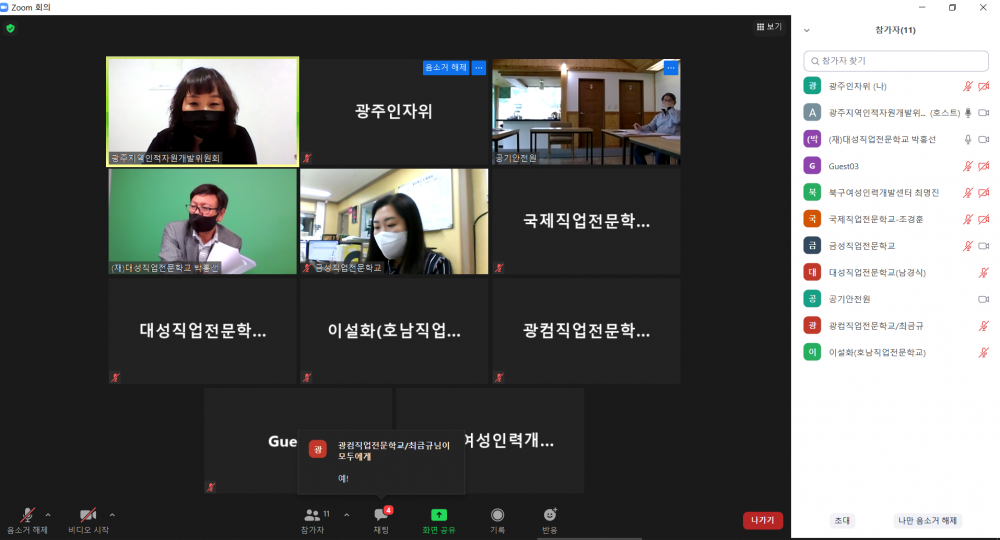1000x540 pixels.
Task: Expand audio options arrow beside 음소거 해제
Action: (48, 515)
